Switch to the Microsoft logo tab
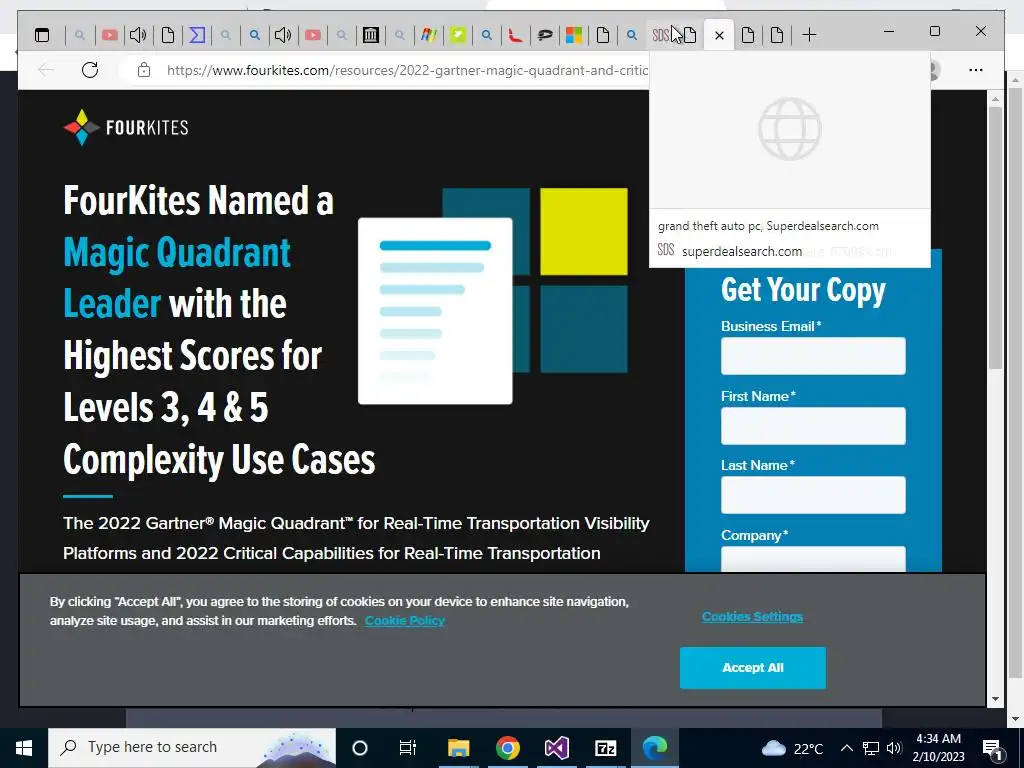 [573, 35]
